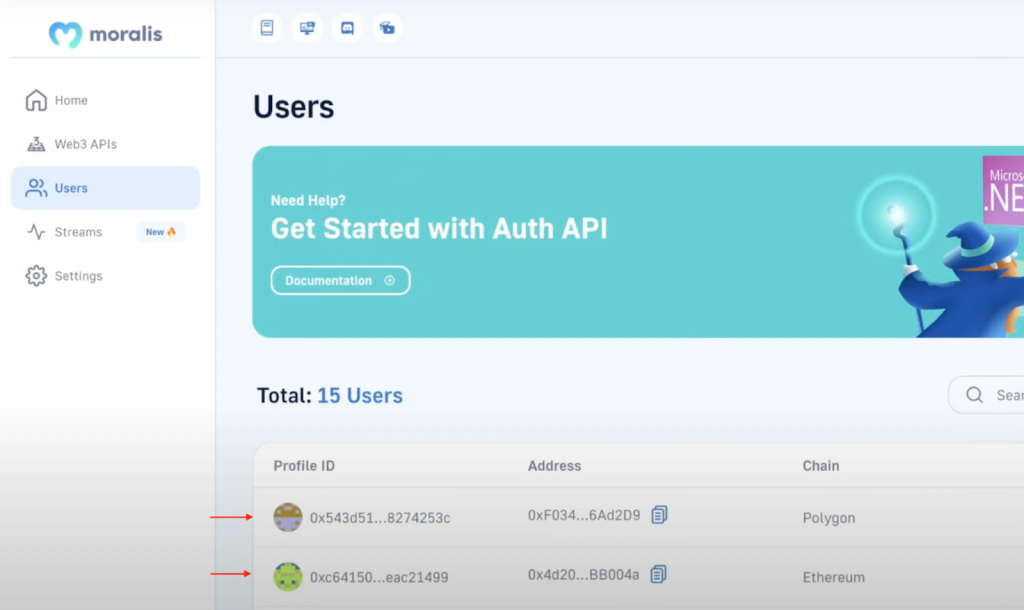Click the Get Started with Auth API heading
Viewport: 1024px width, 610px height.
click(439, 229)
